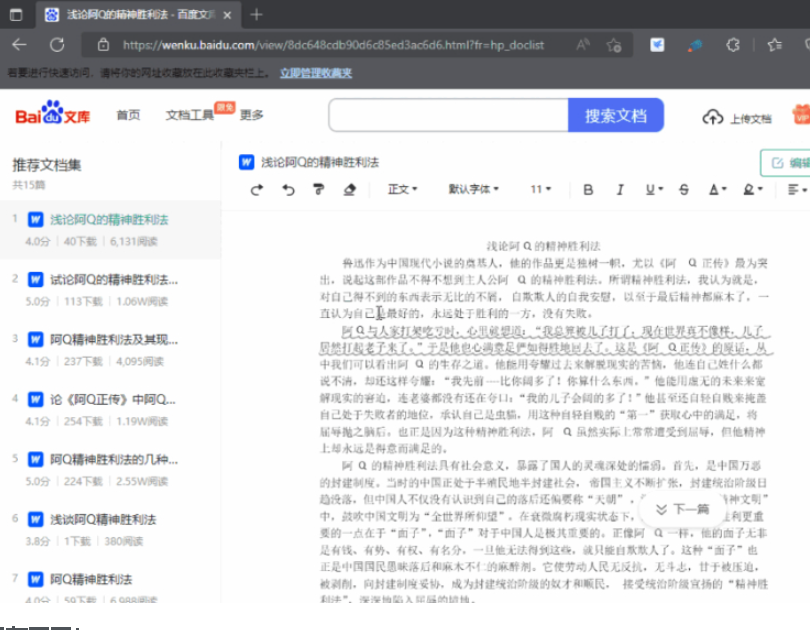The width and height of the screenshot is (810, 630).
Task: Click the 搜索文档 search button
Action: click(616, 114)
